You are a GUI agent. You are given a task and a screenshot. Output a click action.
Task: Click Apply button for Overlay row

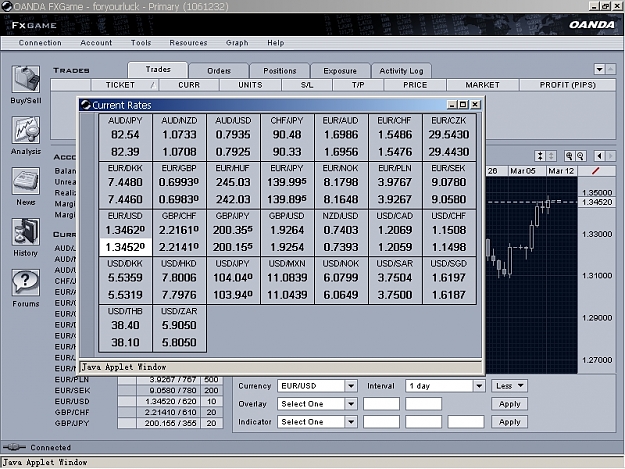coord(509,404)
